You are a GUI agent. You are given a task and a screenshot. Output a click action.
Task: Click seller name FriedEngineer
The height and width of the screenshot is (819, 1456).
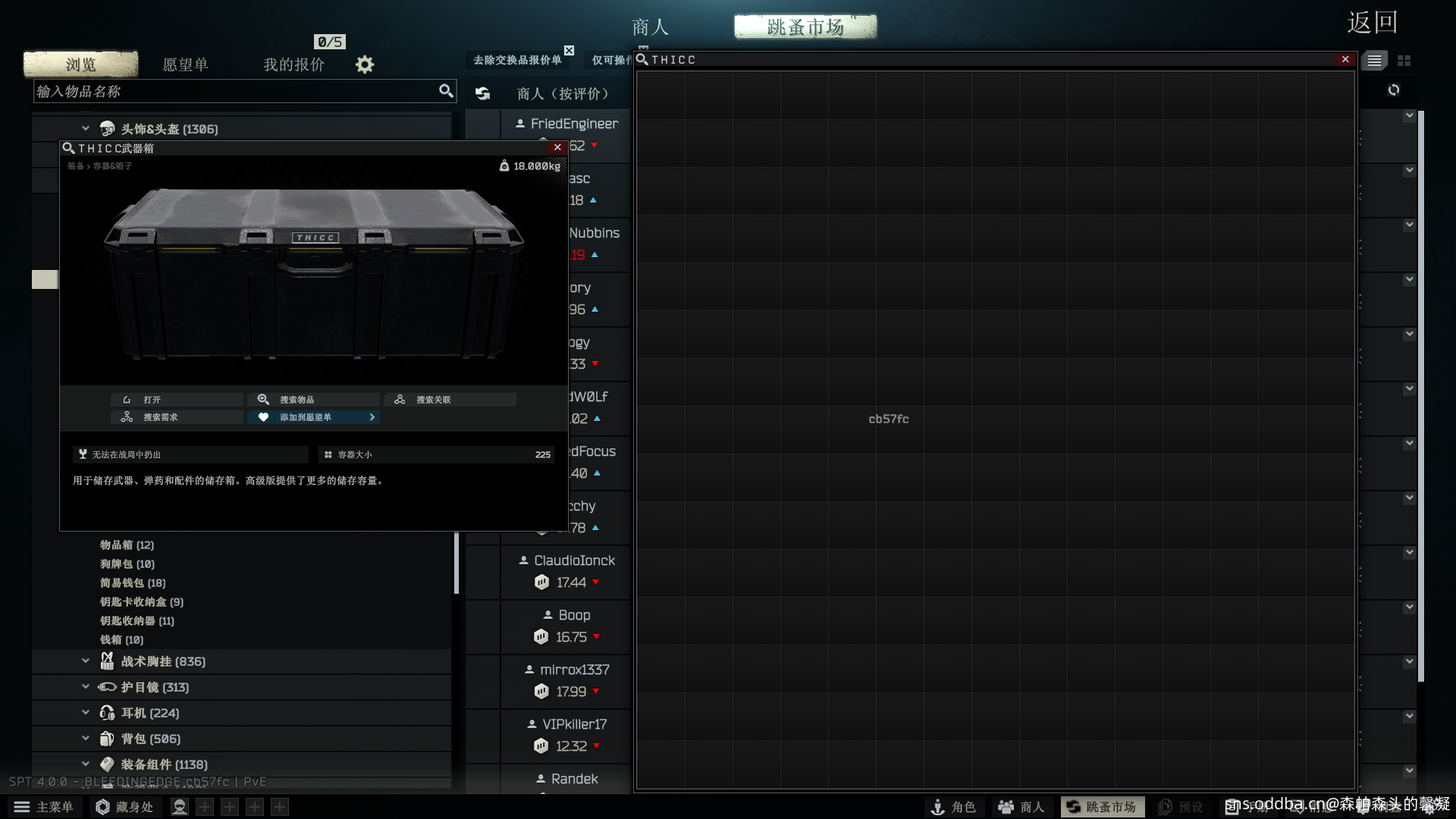click(574, 124)
